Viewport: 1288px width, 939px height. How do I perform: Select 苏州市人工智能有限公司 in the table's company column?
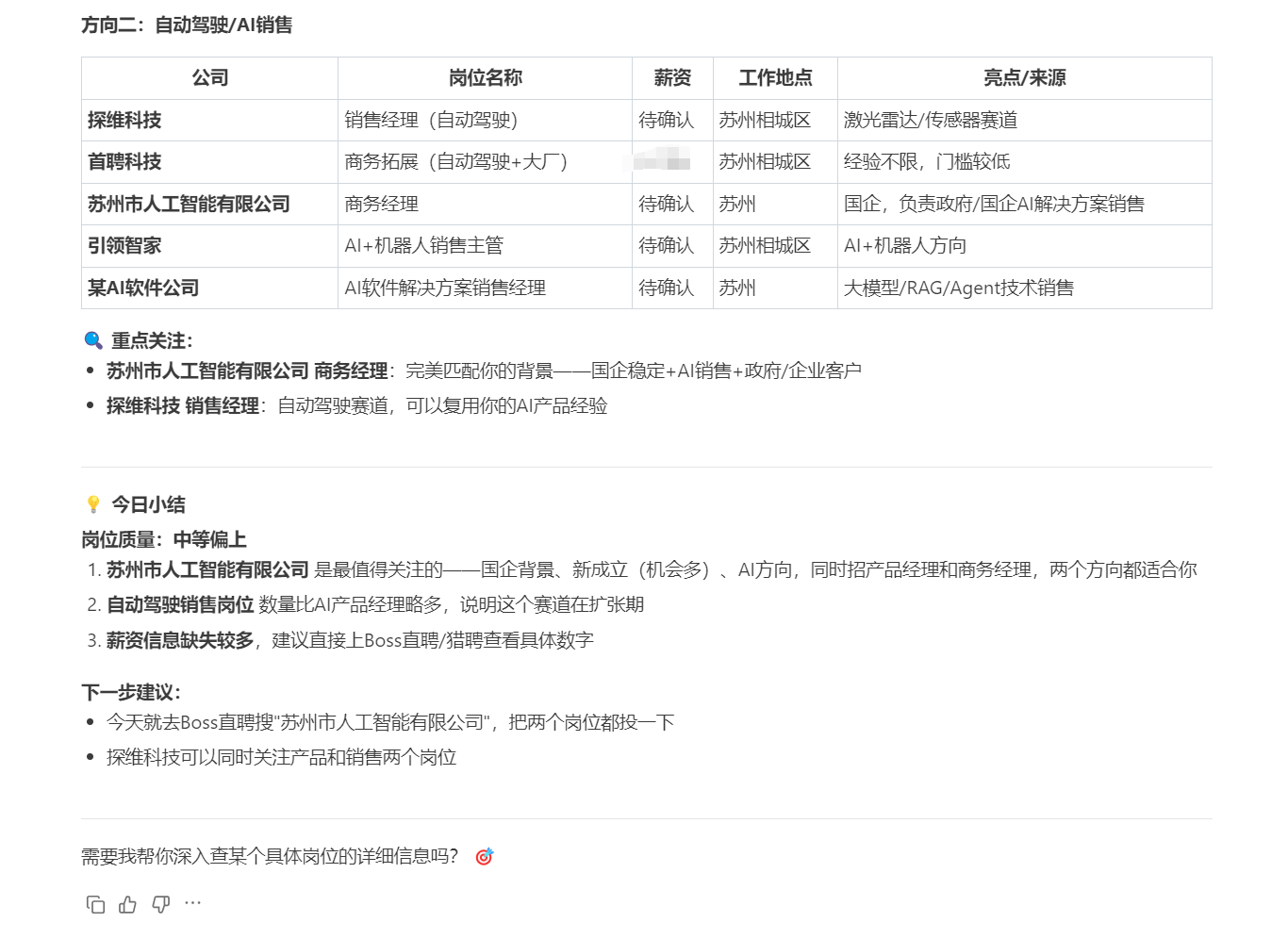coord(189,204)
